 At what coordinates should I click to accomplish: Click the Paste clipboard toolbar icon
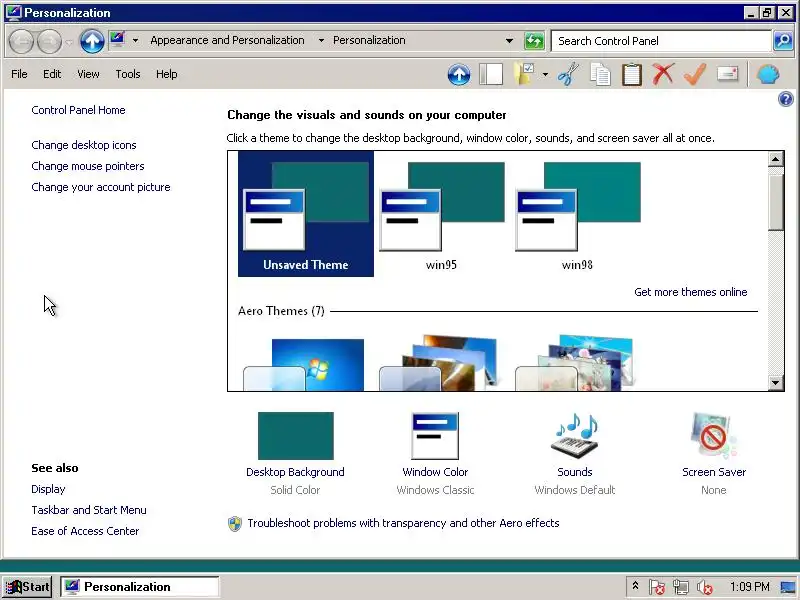pos(632,74)
